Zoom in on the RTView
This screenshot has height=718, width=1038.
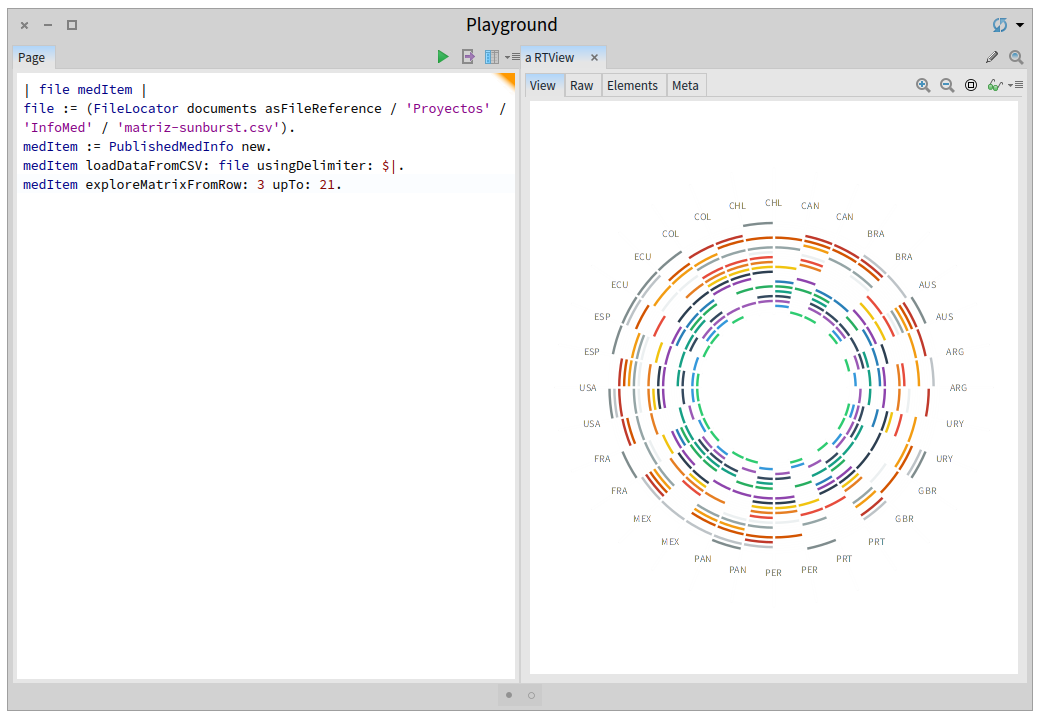pyautogui.click(x=923, y=85)
